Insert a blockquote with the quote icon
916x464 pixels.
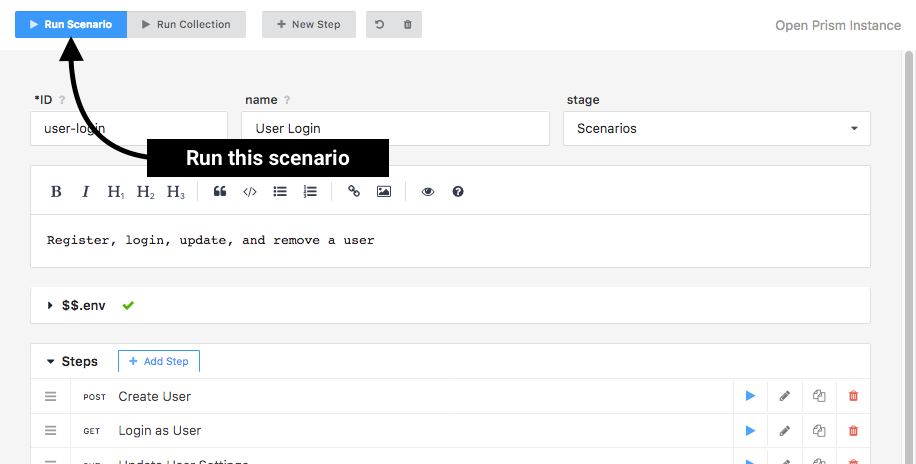[220, 192]
